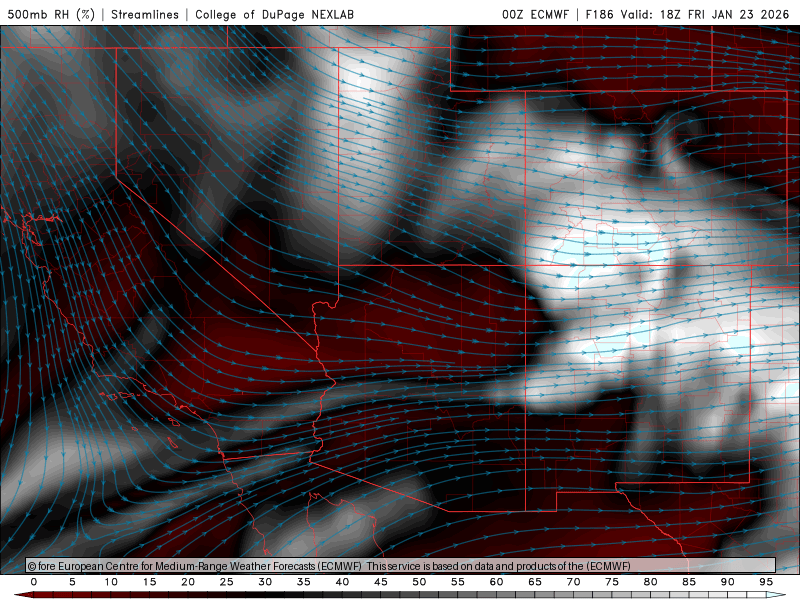Click the colorbar label "45"
Image resolution: width=800 pixels, height=600 pixels.
point(381,582)
